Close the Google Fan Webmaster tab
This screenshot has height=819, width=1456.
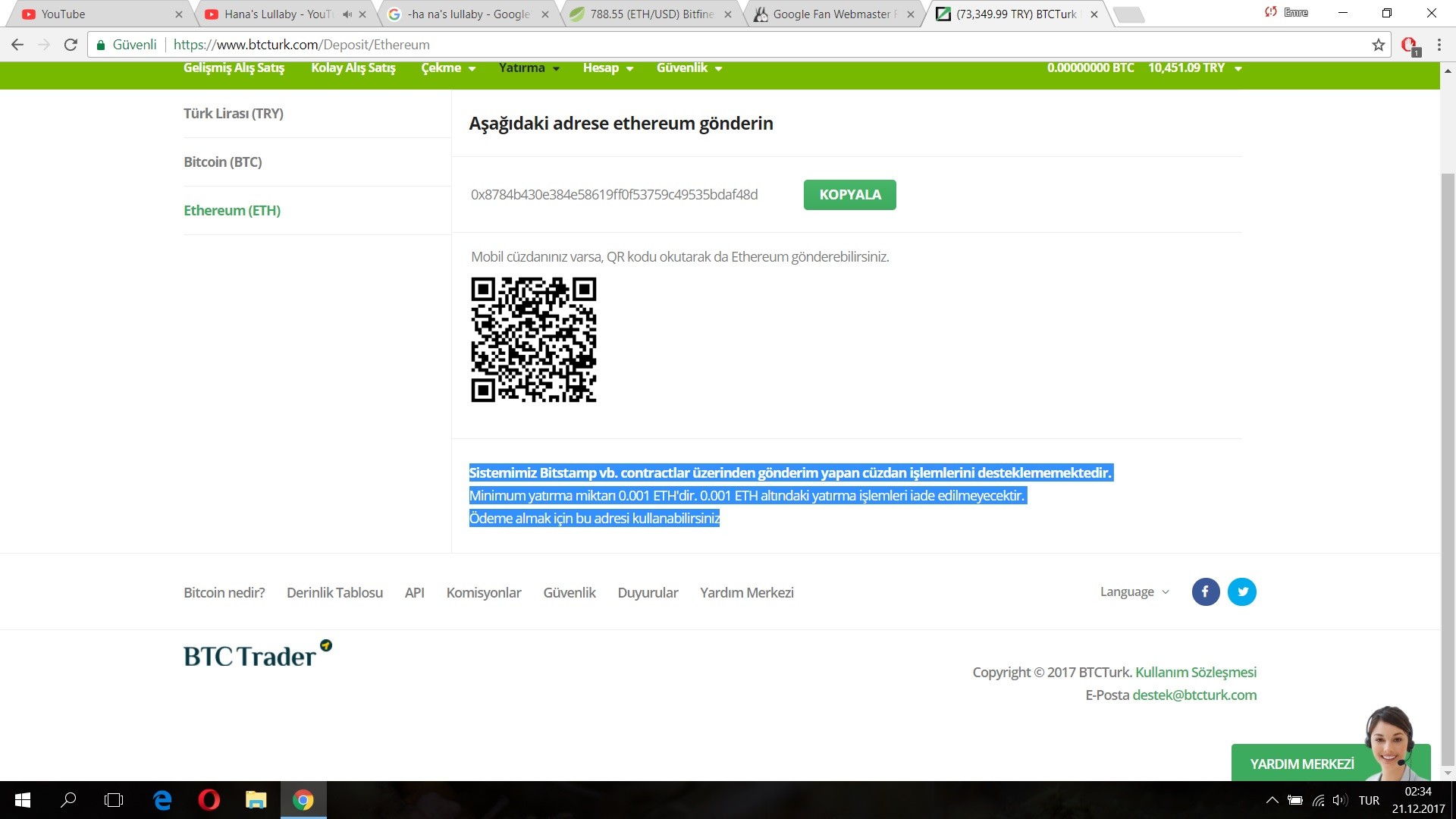[911, 14]
